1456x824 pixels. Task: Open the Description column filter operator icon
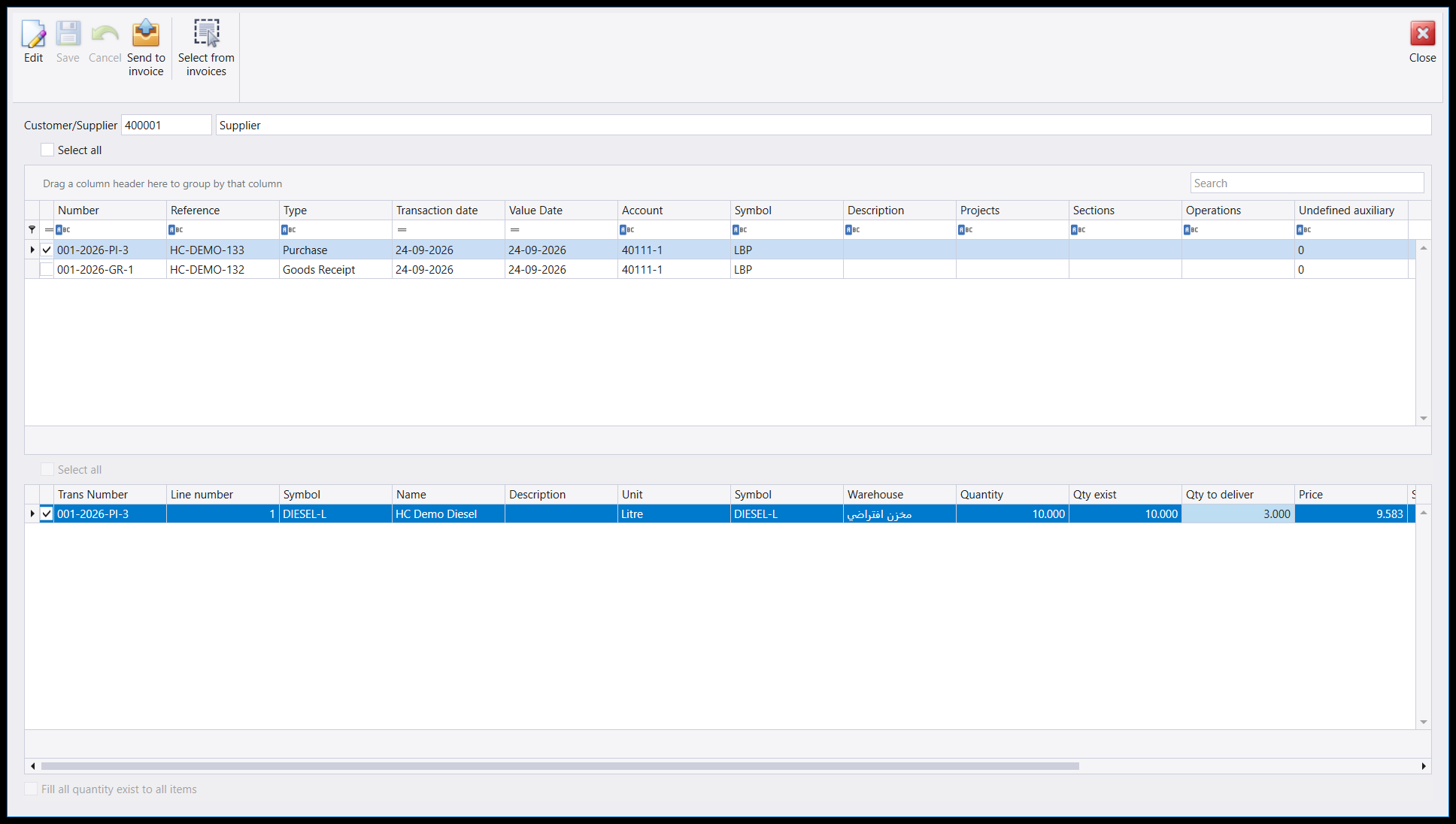click(852, 229)
